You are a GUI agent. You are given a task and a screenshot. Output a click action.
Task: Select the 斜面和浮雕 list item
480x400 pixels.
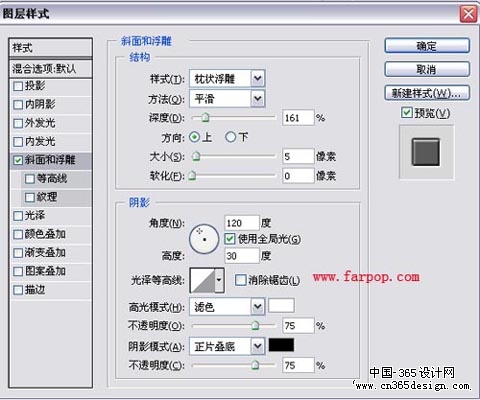click(x=51, y=160)
